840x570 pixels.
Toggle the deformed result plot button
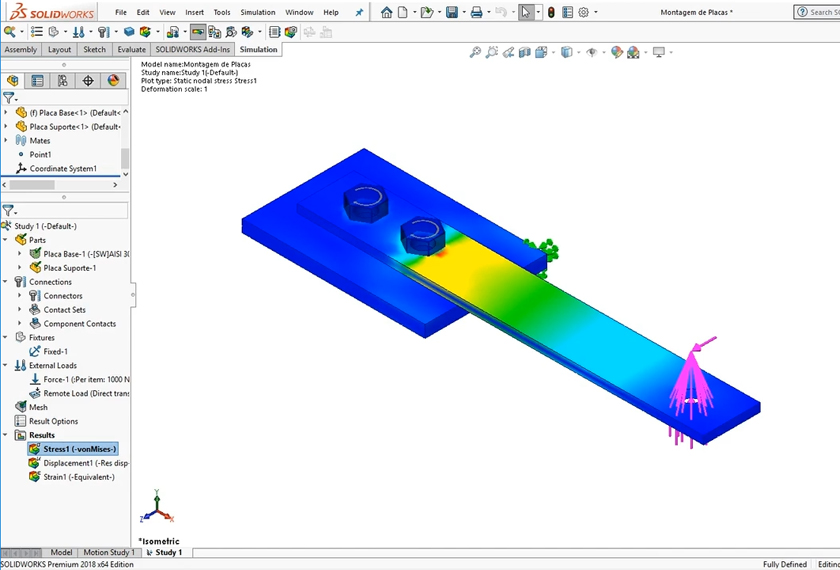[198, 32]
